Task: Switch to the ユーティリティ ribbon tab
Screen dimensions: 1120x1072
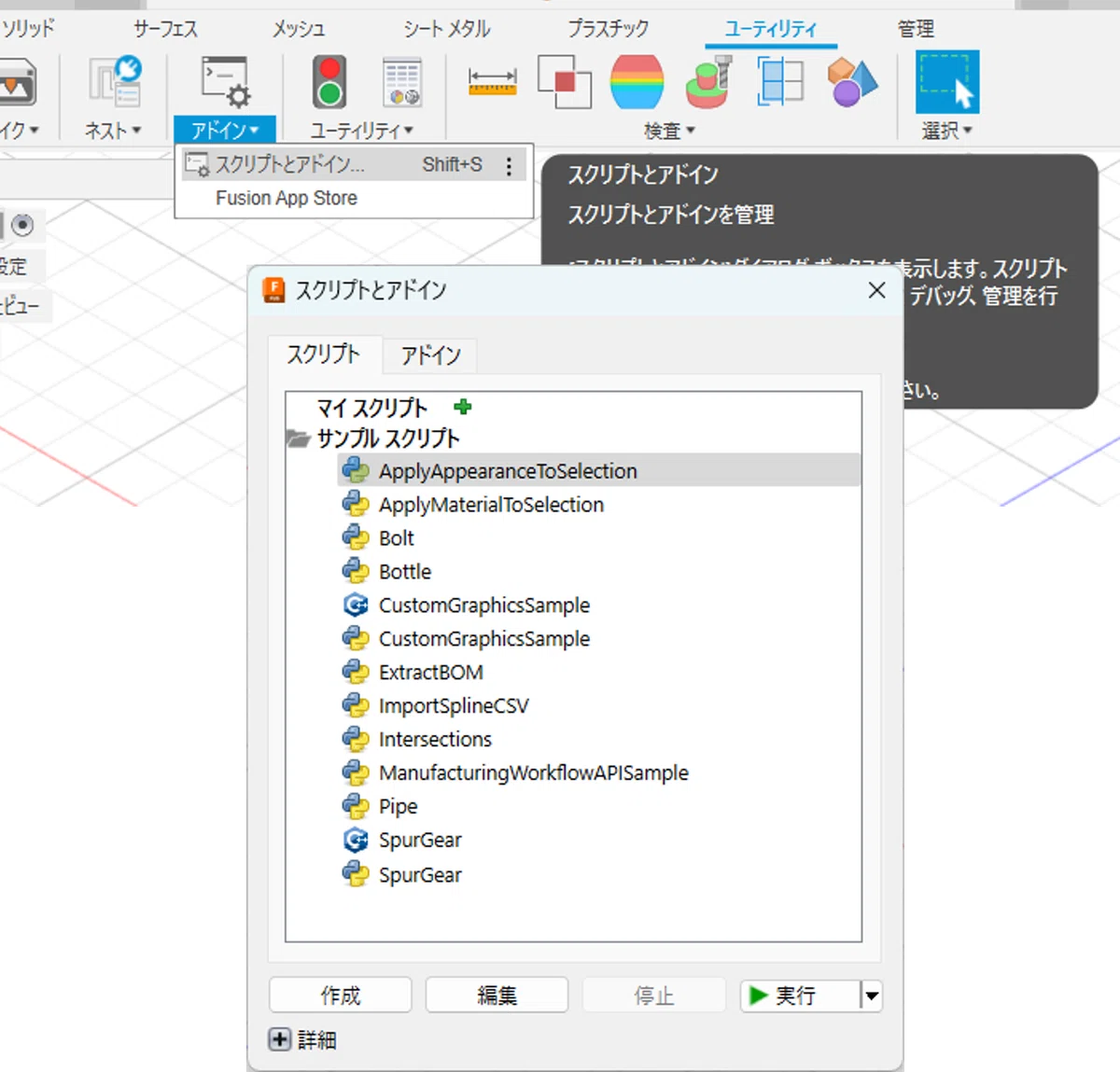Action: 771,29
